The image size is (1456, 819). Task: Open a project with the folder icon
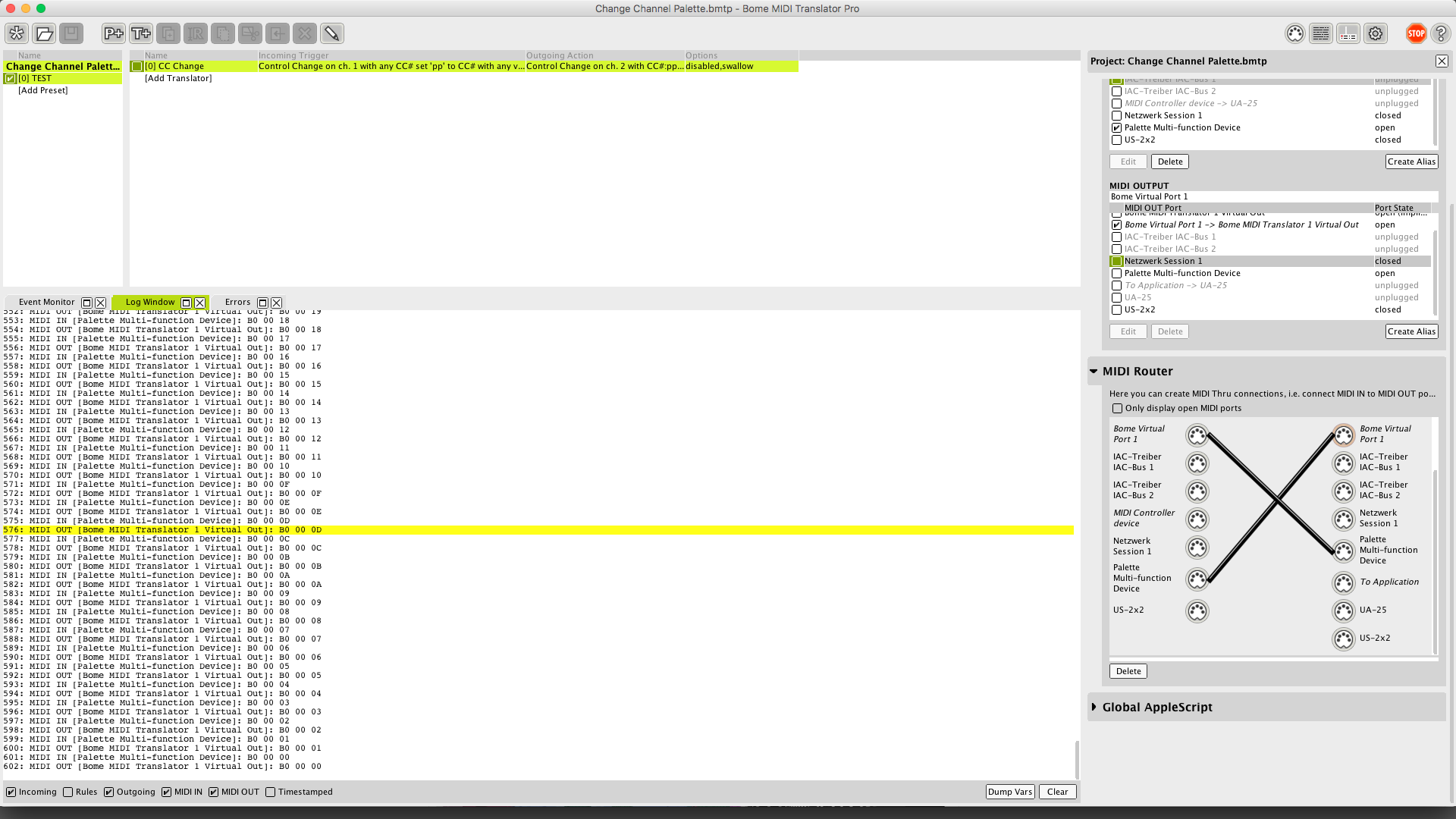(x=44, y=33)
